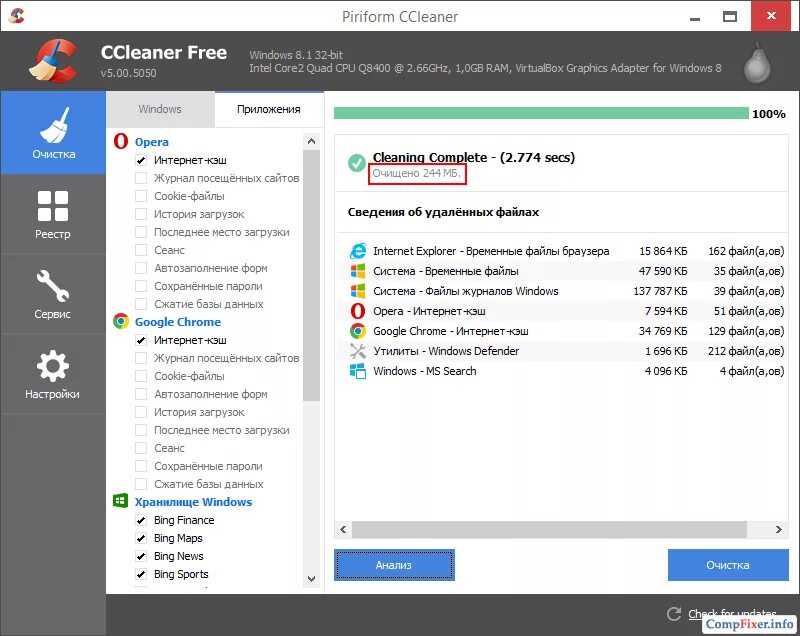Open the Check for updates link

pyautogui.click(x=732, y=614)
